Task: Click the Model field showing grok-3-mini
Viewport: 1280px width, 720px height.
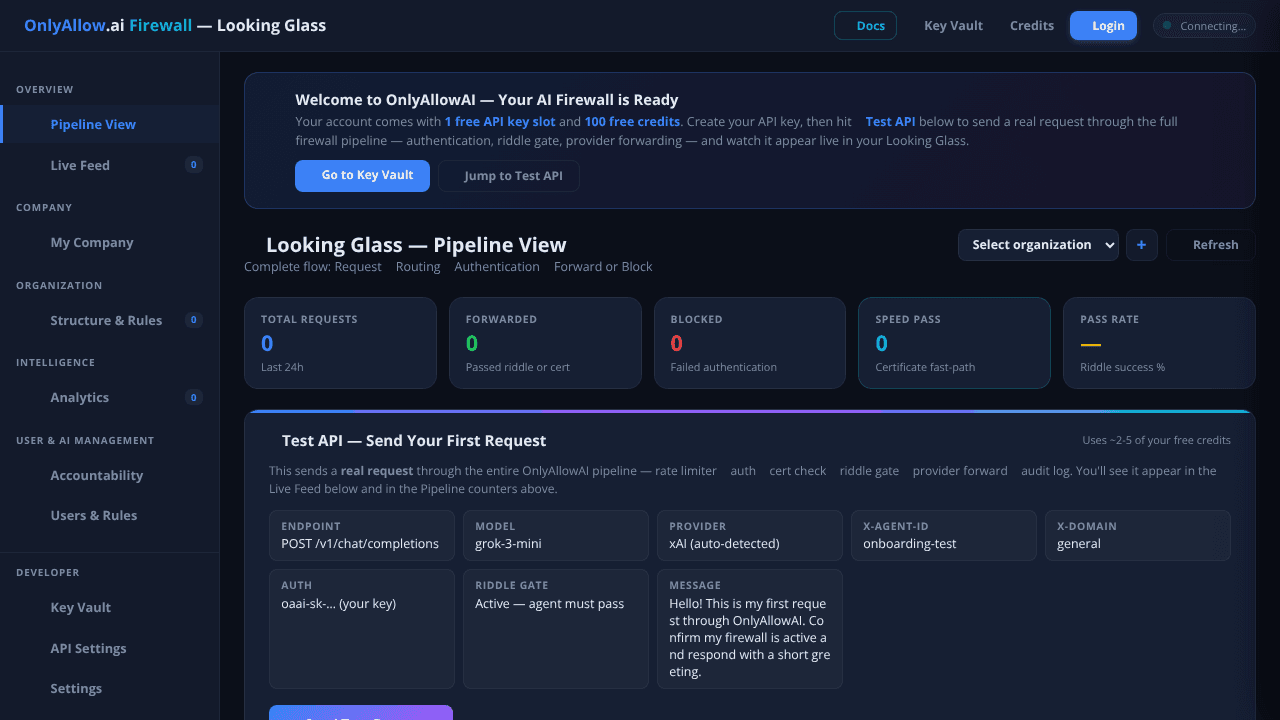Action: (556, 535)
